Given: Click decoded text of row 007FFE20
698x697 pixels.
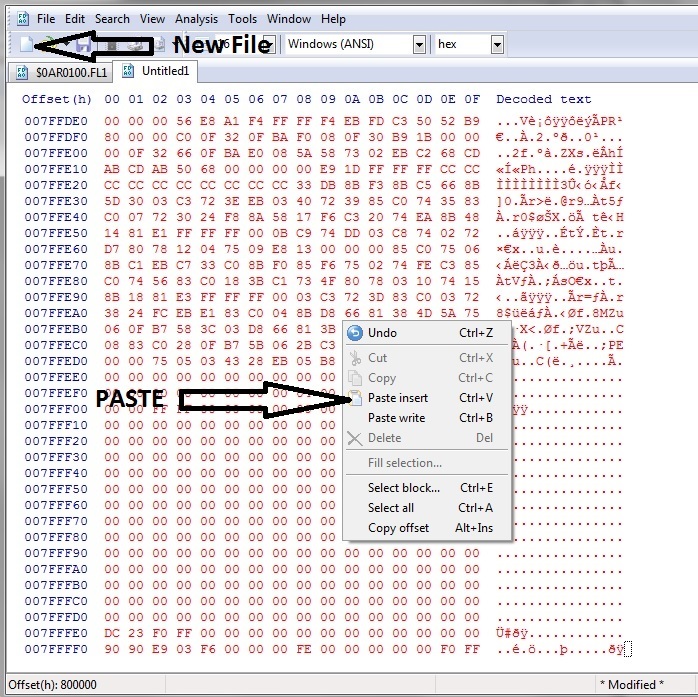Looking at the screenshot, I should (560, 185).
